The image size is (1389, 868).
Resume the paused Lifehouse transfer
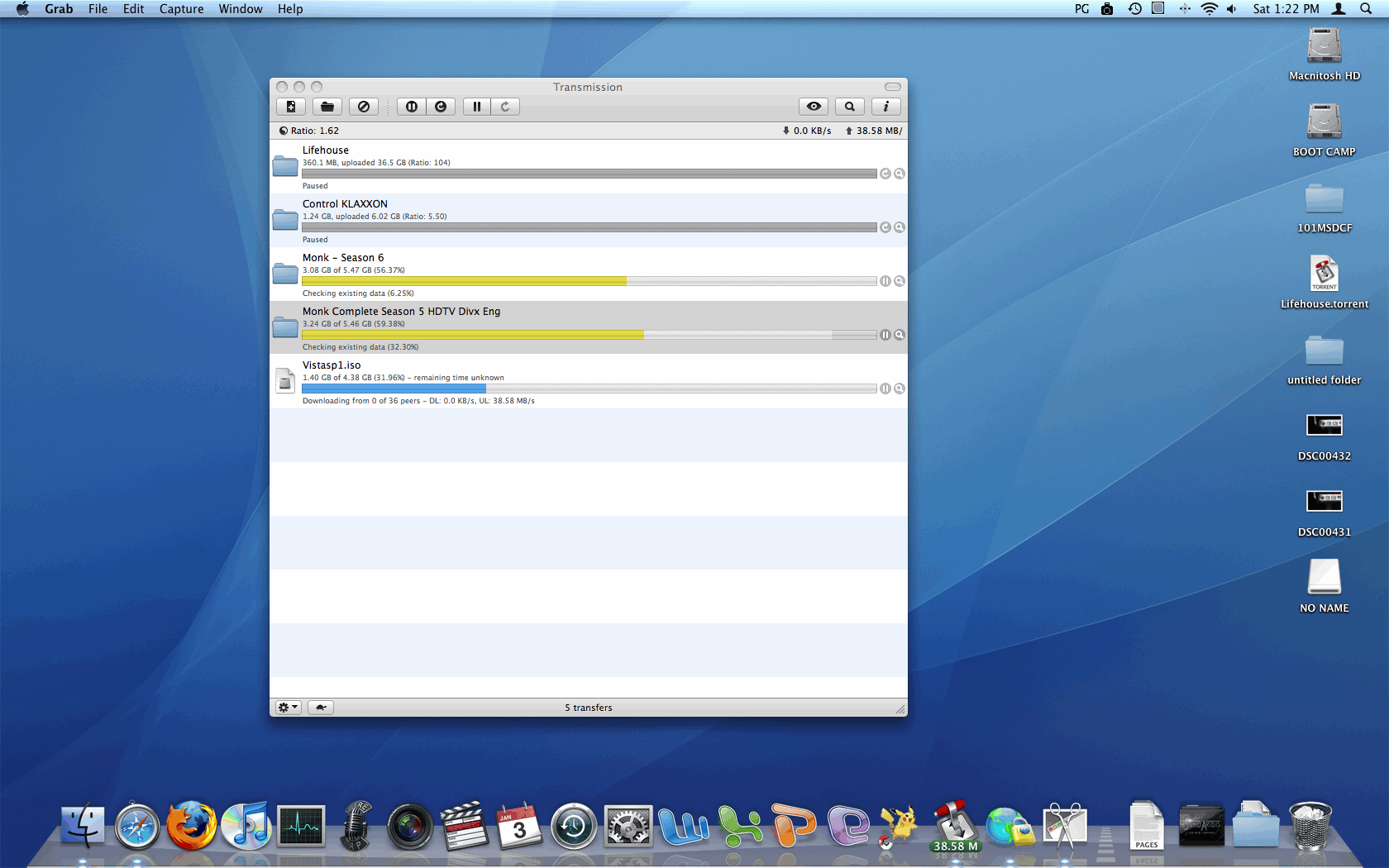pos(885,174)
